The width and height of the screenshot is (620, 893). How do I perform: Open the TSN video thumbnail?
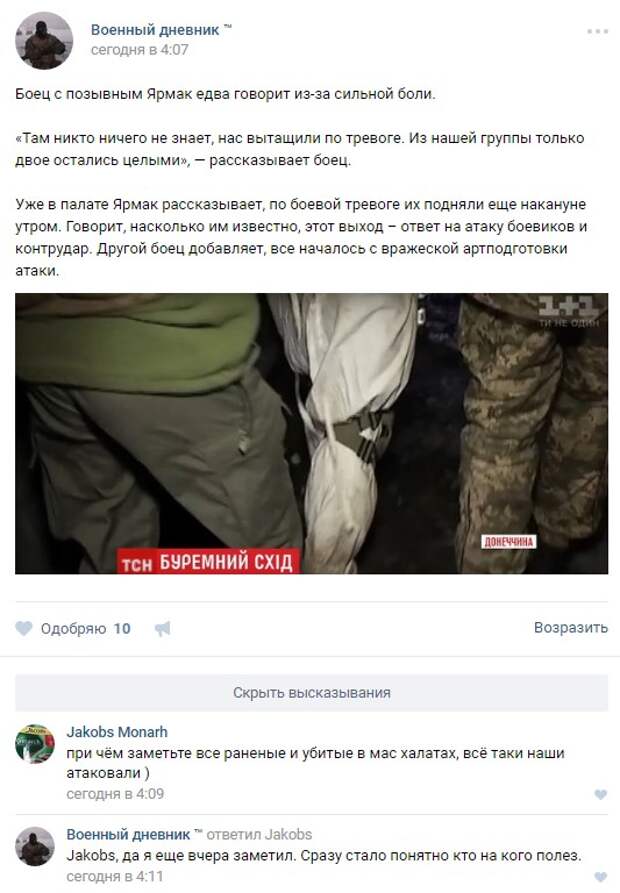point(311,433)
